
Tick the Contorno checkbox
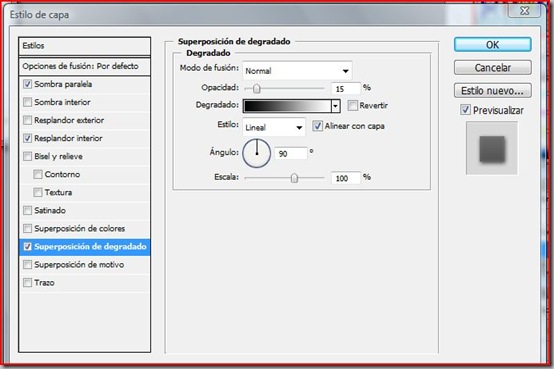[37, 174]
